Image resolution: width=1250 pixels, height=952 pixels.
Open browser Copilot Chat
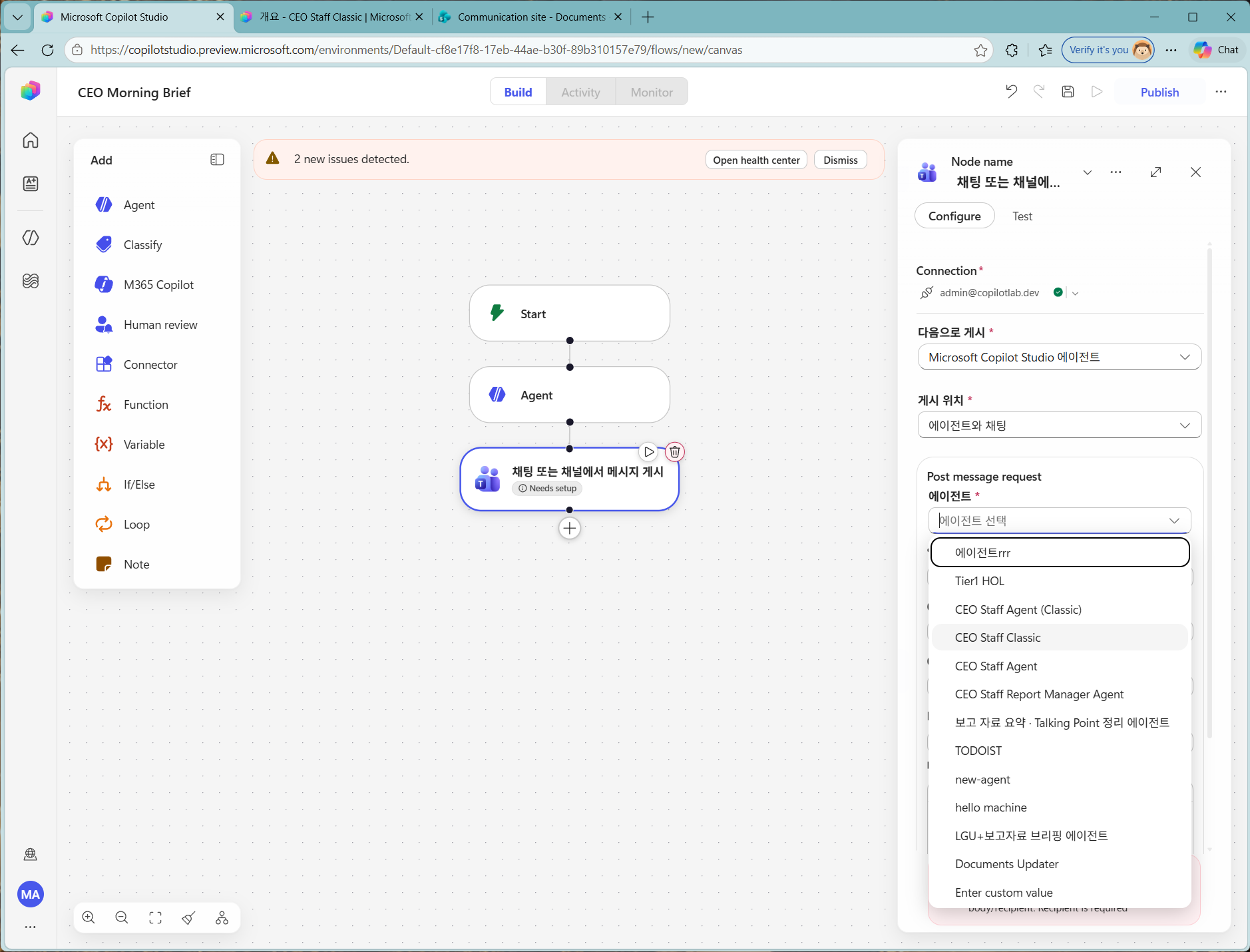1217,50
